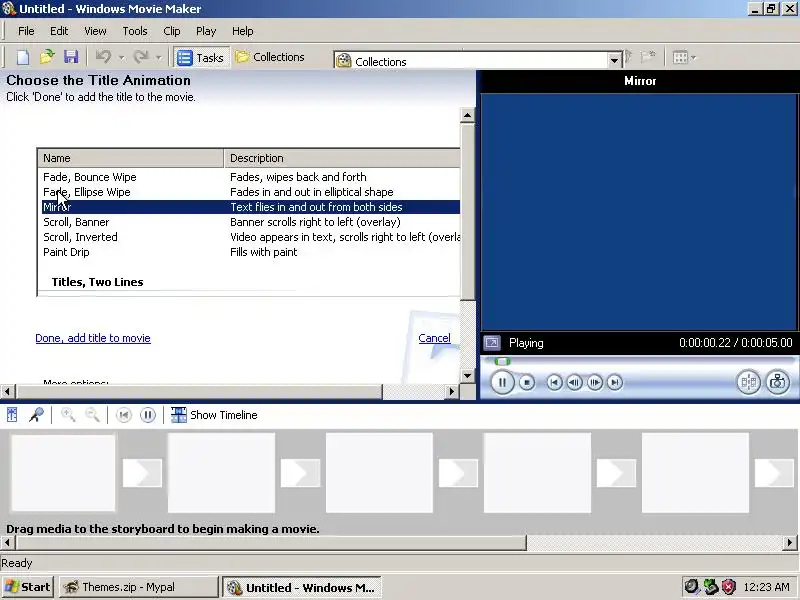Viewport: 800px width, 600px height.
Task: Switch to Themes.zip - Mypal taskbar window
Action: click(x=138, y=587)
